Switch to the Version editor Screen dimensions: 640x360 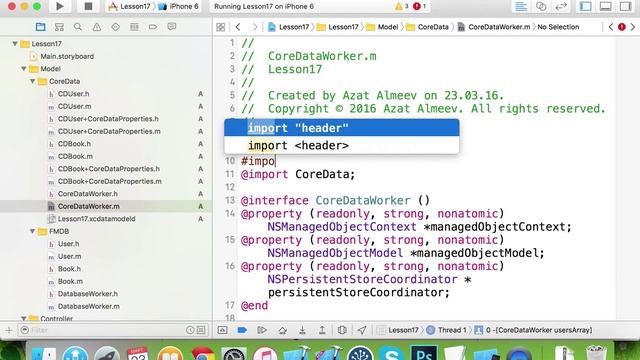[x=561, y=7]
